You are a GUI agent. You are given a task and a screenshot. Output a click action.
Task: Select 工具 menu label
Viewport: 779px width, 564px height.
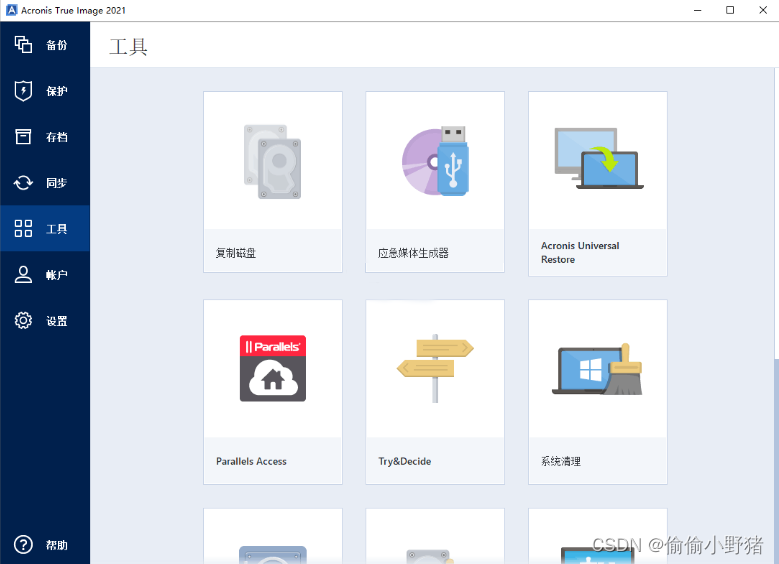57,229
